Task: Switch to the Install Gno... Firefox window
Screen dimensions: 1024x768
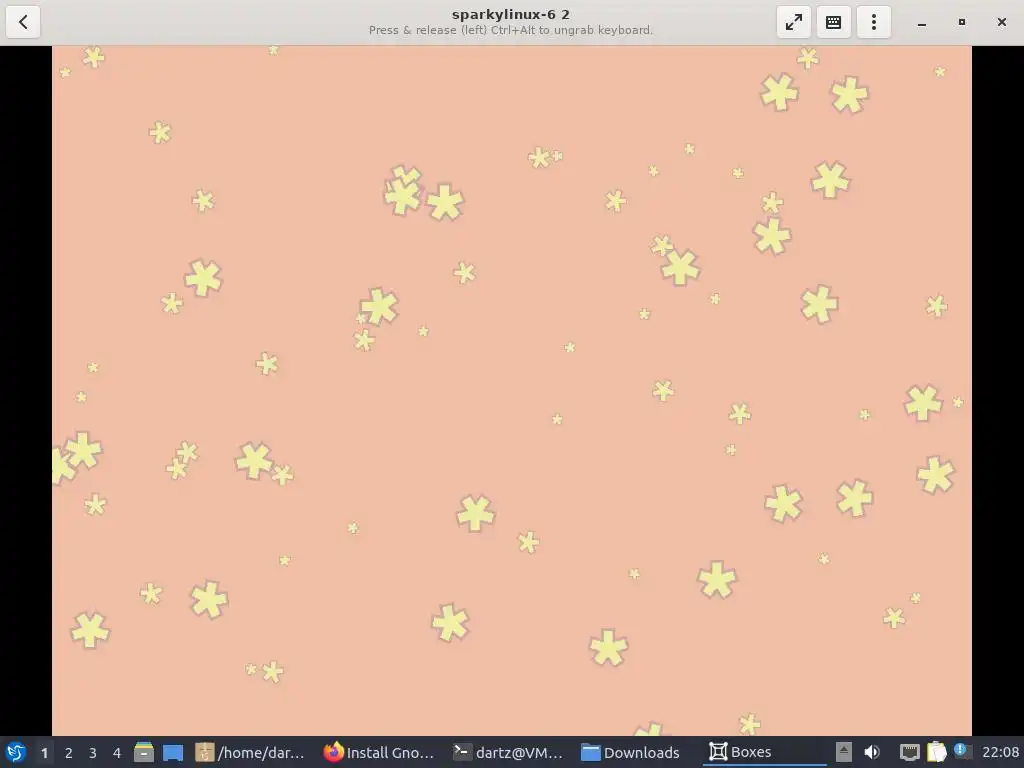Action: coord(379,752)
